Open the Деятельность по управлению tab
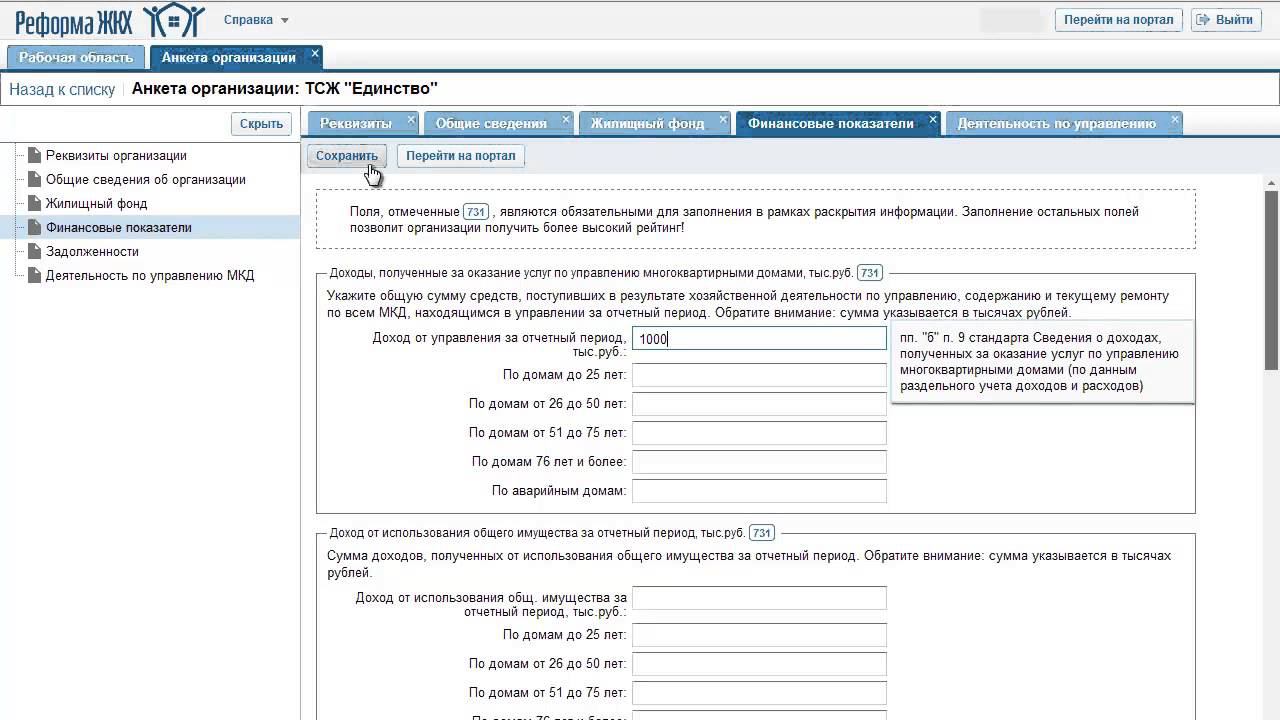This screenshot has height=720, width=1280. tap(1056, 123)
